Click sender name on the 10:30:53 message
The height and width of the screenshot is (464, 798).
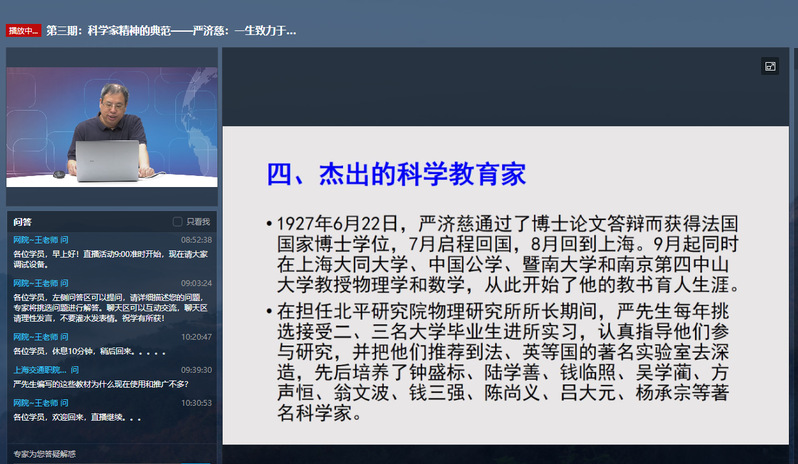pyautogui.click(x=40, y=402)
